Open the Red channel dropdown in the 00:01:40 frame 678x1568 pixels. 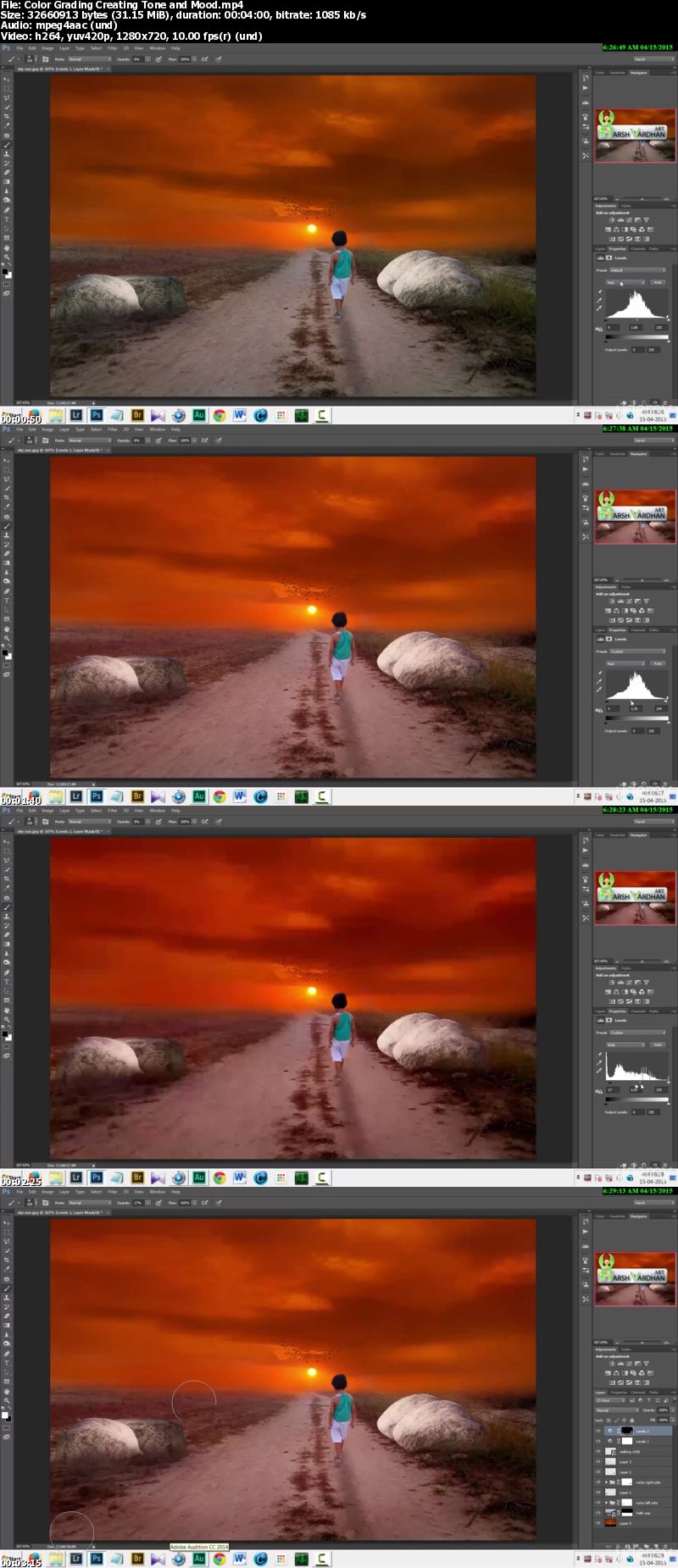[625, 663]
